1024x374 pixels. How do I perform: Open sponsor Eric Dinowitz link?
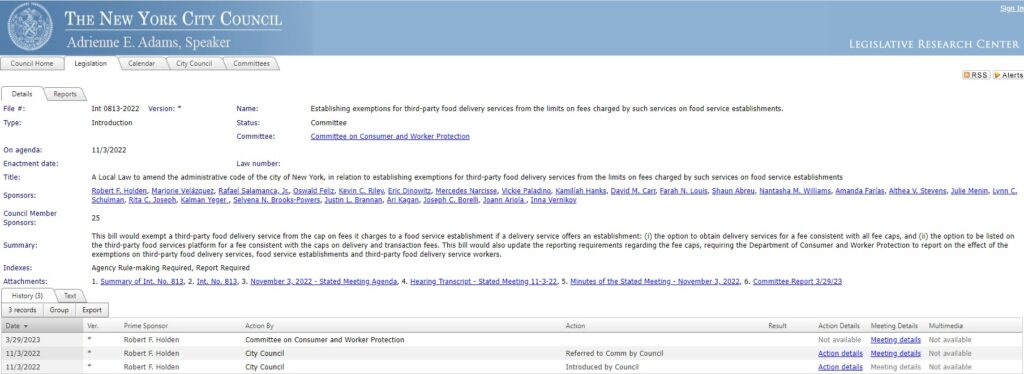[x=409, y=191]
